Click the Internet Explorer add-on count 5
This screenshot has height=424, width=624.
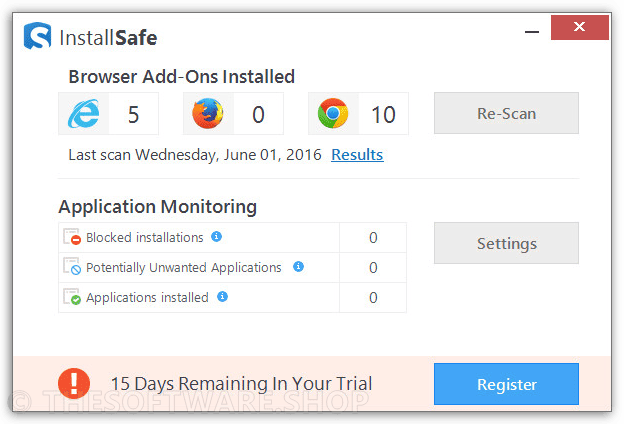[x=133, y=114]
